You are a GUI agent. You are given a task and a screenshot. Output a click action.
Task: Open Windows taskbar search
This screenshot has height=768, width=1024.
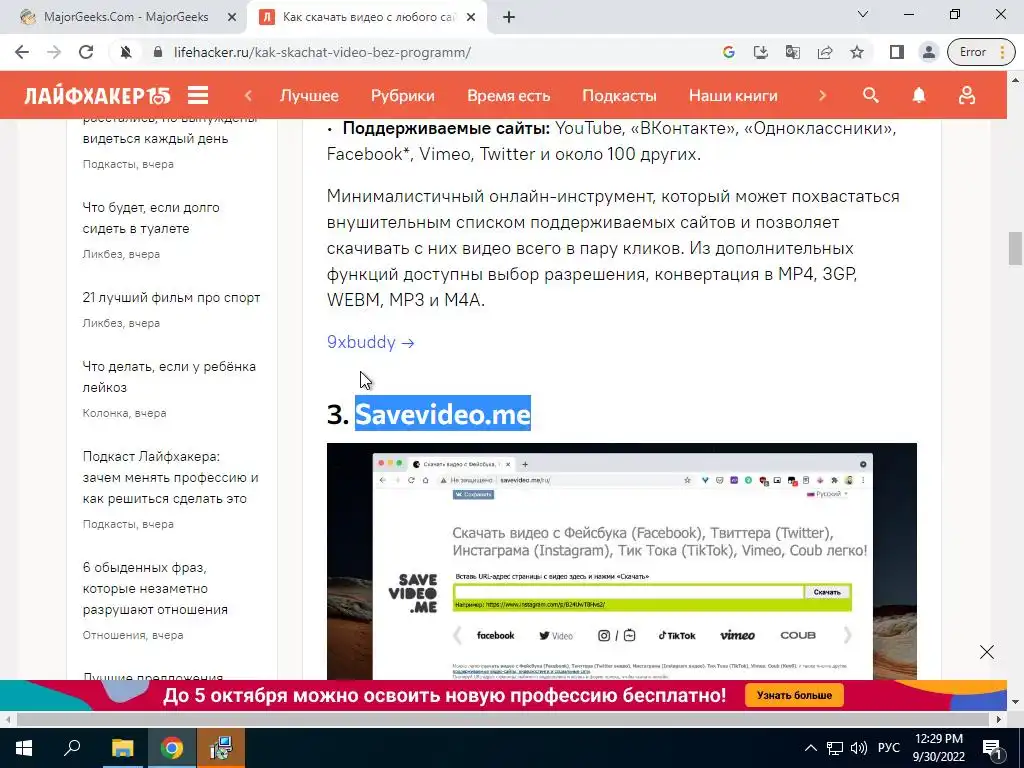coord(72,748)
